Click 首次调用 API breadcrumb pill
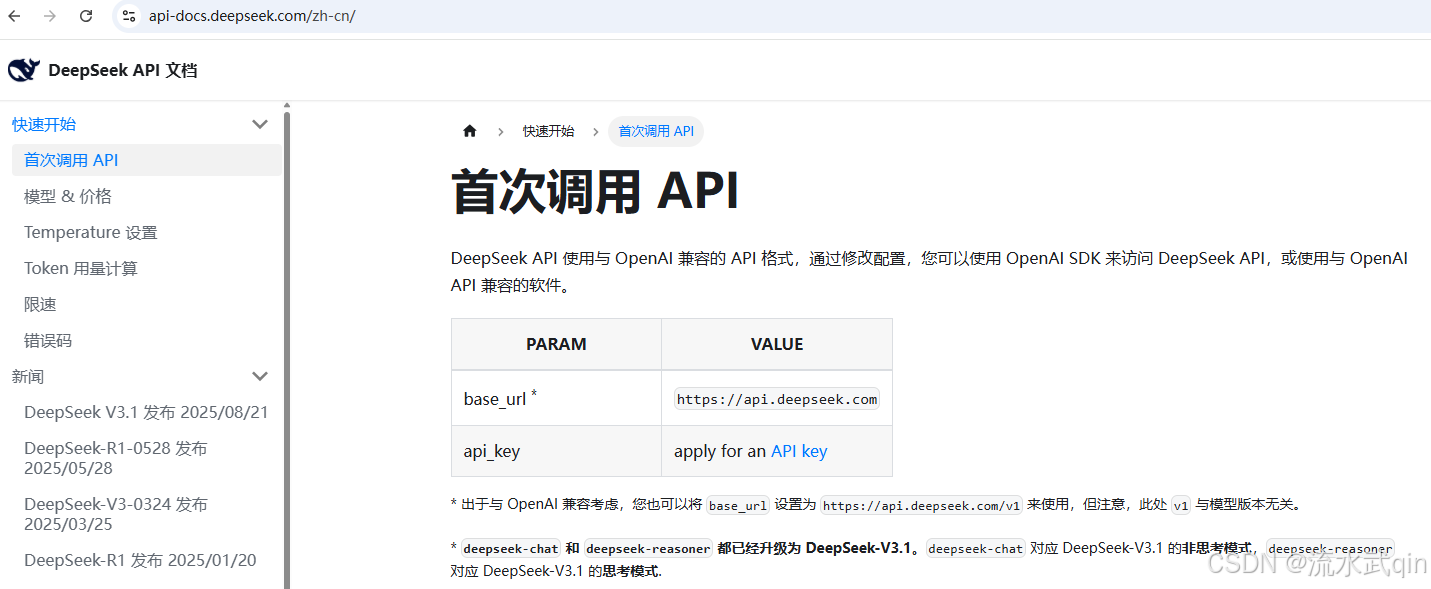 click(x=656, y=131)
